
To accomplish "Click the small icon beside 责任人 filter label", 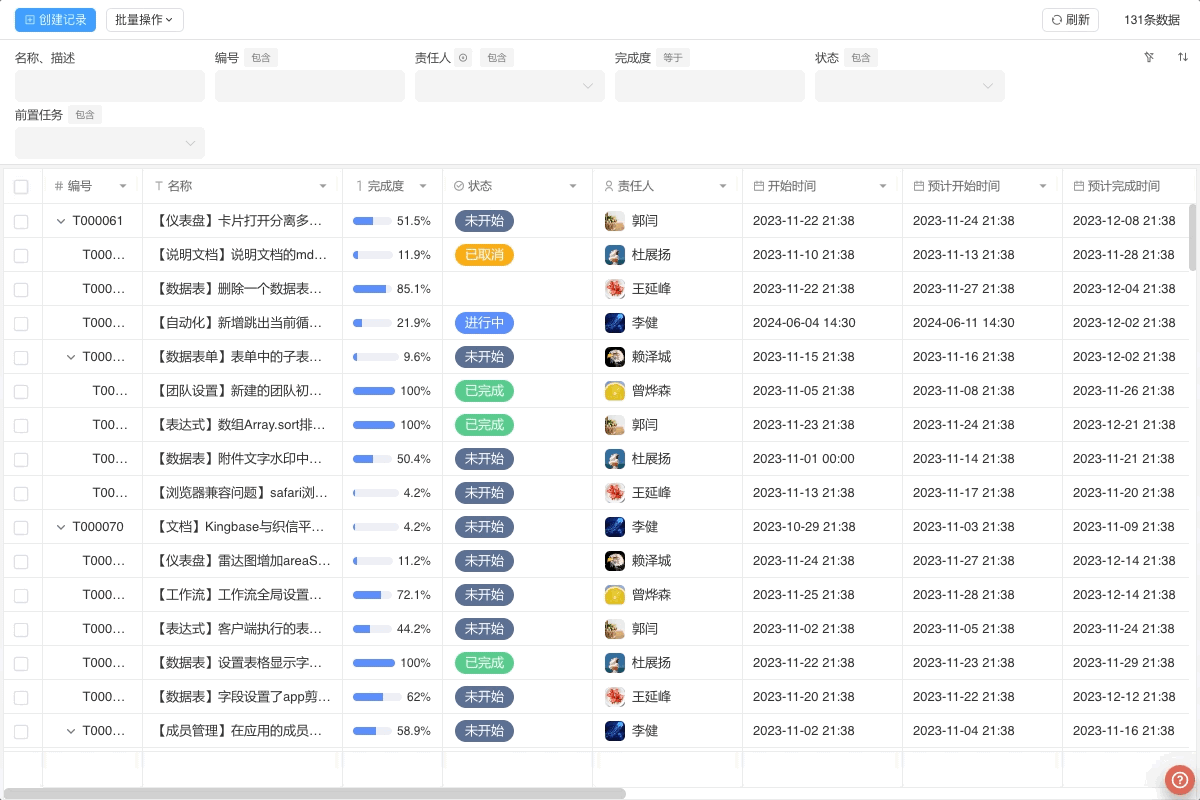I will (x=463, y=58).
